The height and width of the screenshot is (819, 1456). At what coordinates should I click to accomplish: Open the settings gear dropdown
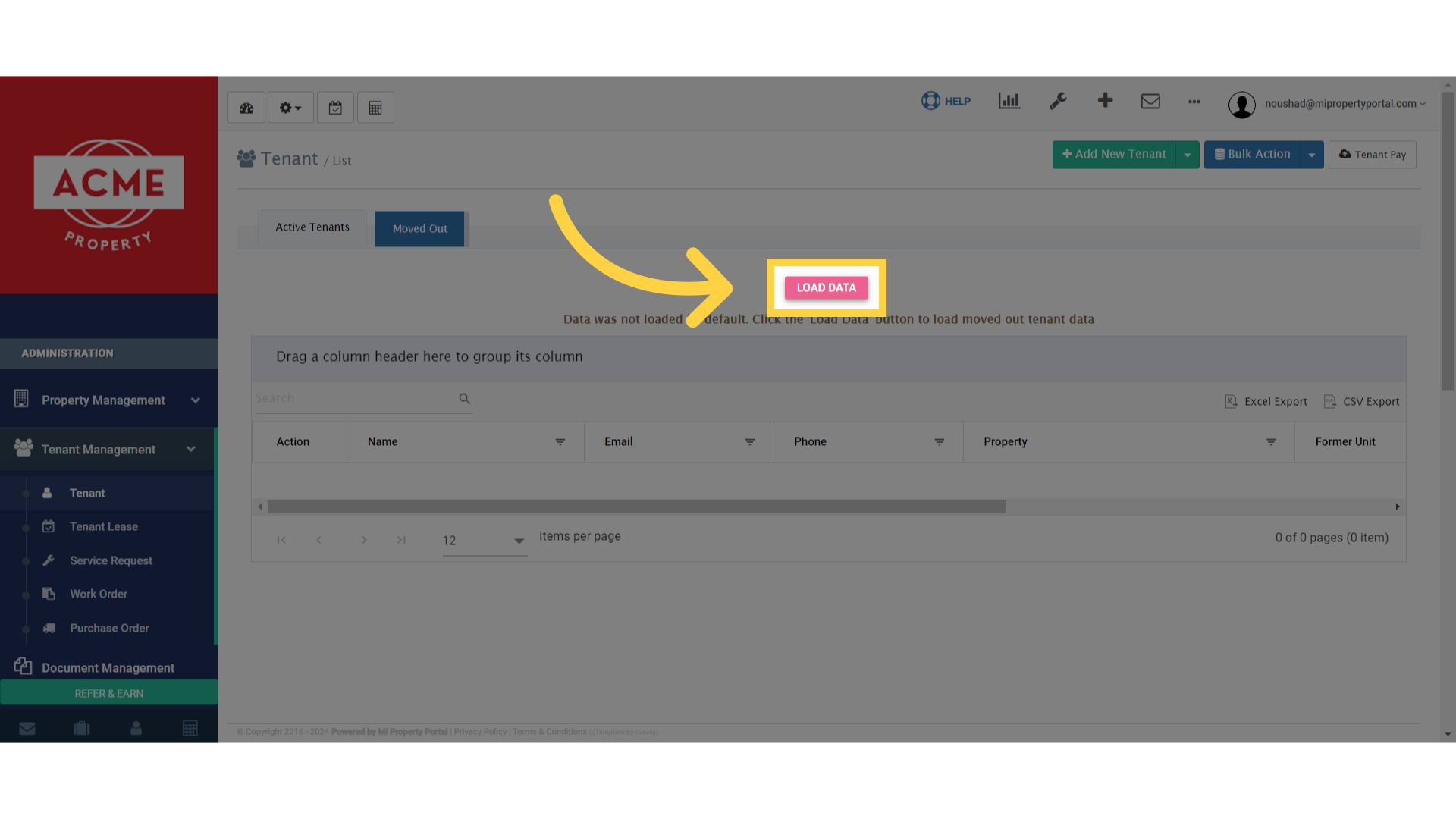point(290,108)
